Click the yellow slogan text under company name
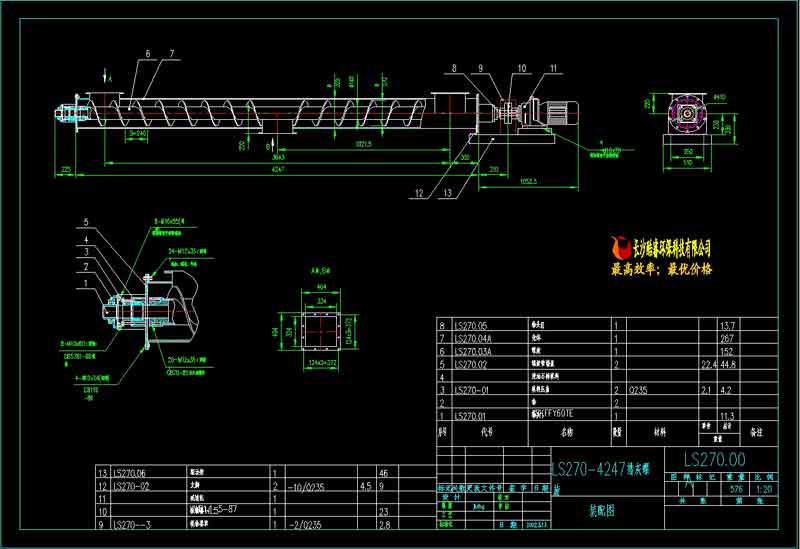 click(x=660, y=269)
